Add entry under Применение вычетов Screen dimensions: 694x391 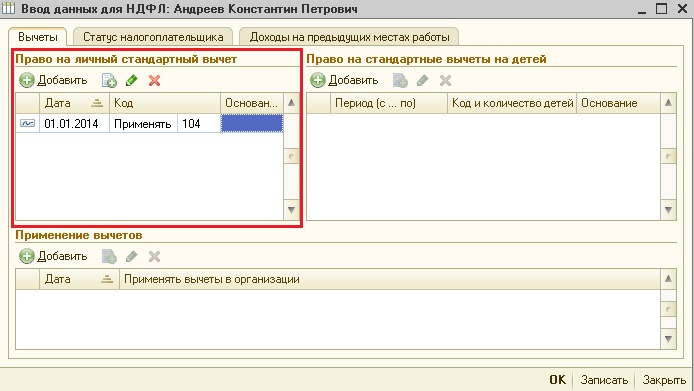point(54,256)
